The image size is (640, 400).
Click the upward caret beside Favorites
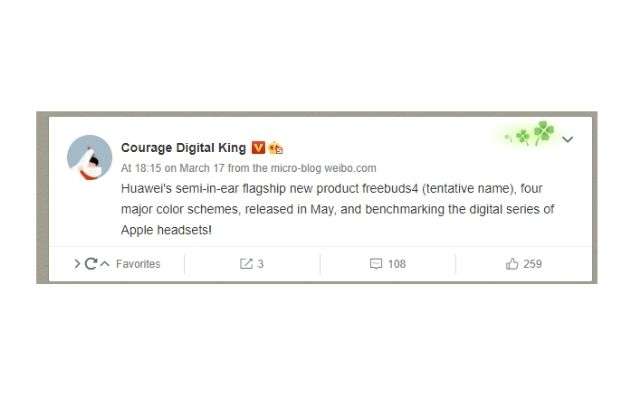point(105,264)
